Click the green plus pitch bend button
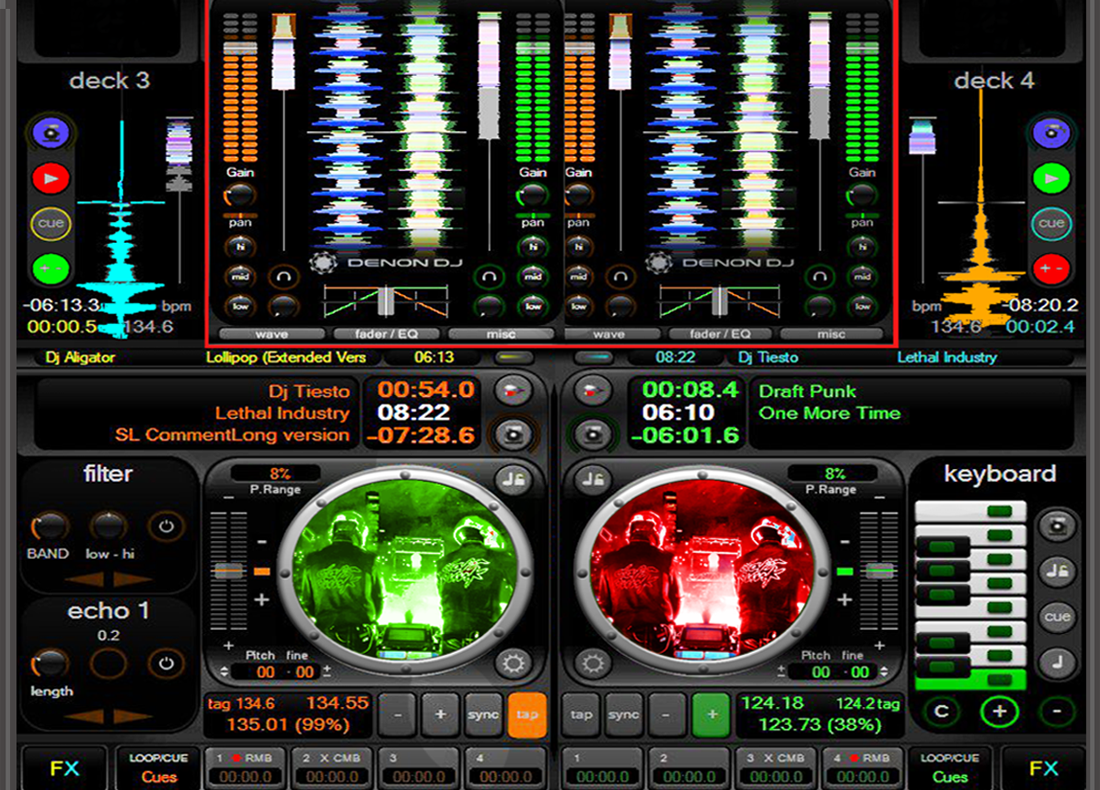This screenshot has width=1100, height=790. pyautogui.click(x=711, y=715)
